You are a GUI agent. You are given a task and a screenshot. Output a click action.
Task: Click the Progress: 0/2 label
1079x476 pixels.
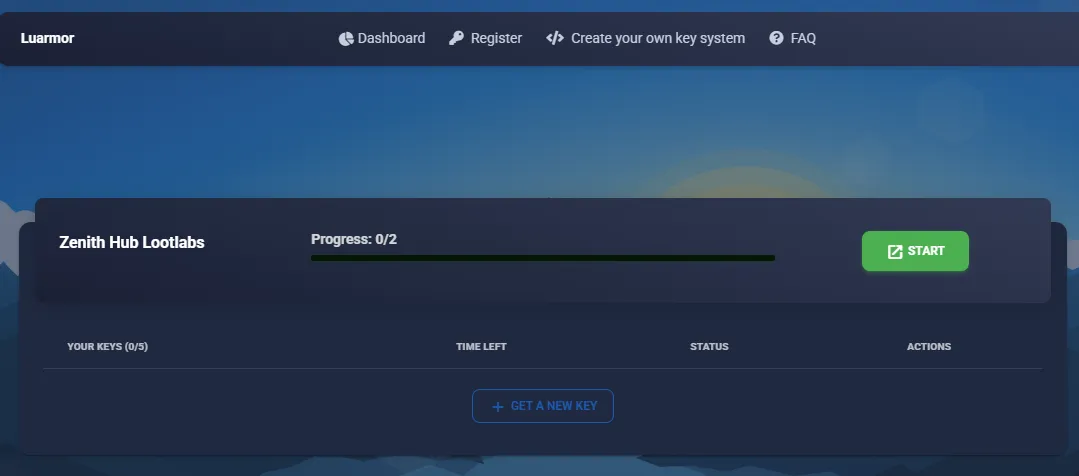pyautogui.click(x=354, y=239)
